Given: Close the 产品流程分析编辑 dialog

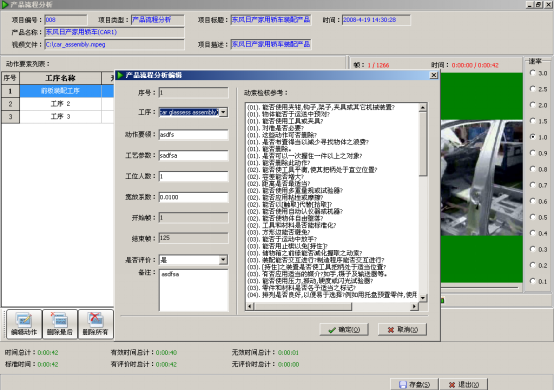Looking at the screenshot, I should coord(434,75).
